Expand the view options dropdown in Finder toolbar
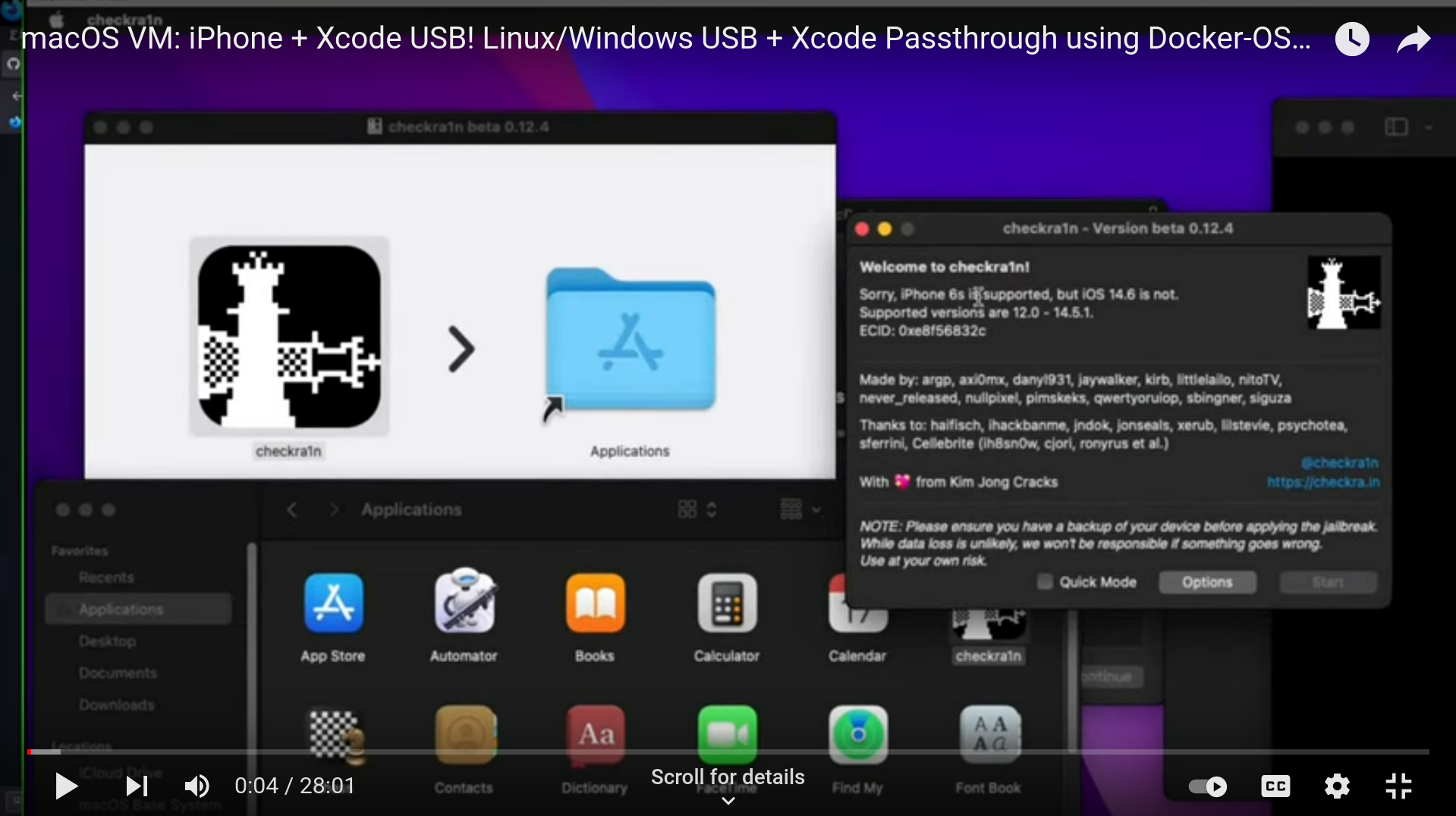The width and height of the screenshot is (1456, 816). coord(817,510)
